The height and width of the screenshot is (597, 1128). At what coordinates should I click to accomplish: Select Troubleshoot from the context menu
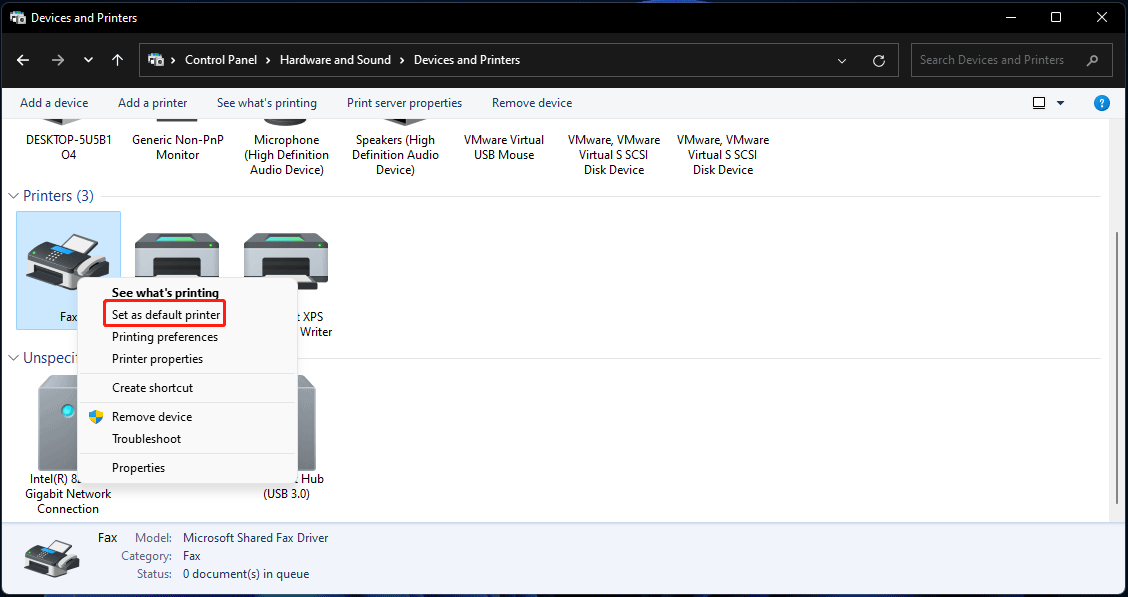point(146,438)
